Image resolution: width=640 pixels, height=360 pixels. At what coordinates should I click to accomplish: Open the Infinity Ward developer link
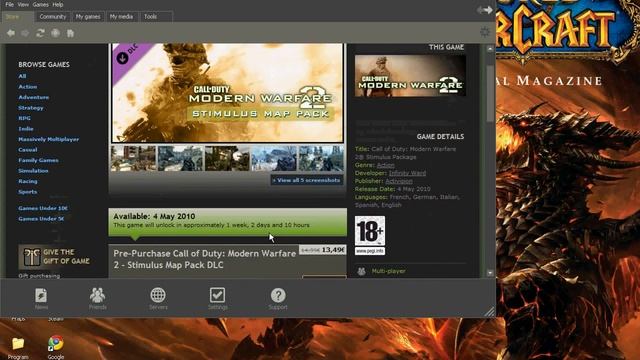click(407, 173)
